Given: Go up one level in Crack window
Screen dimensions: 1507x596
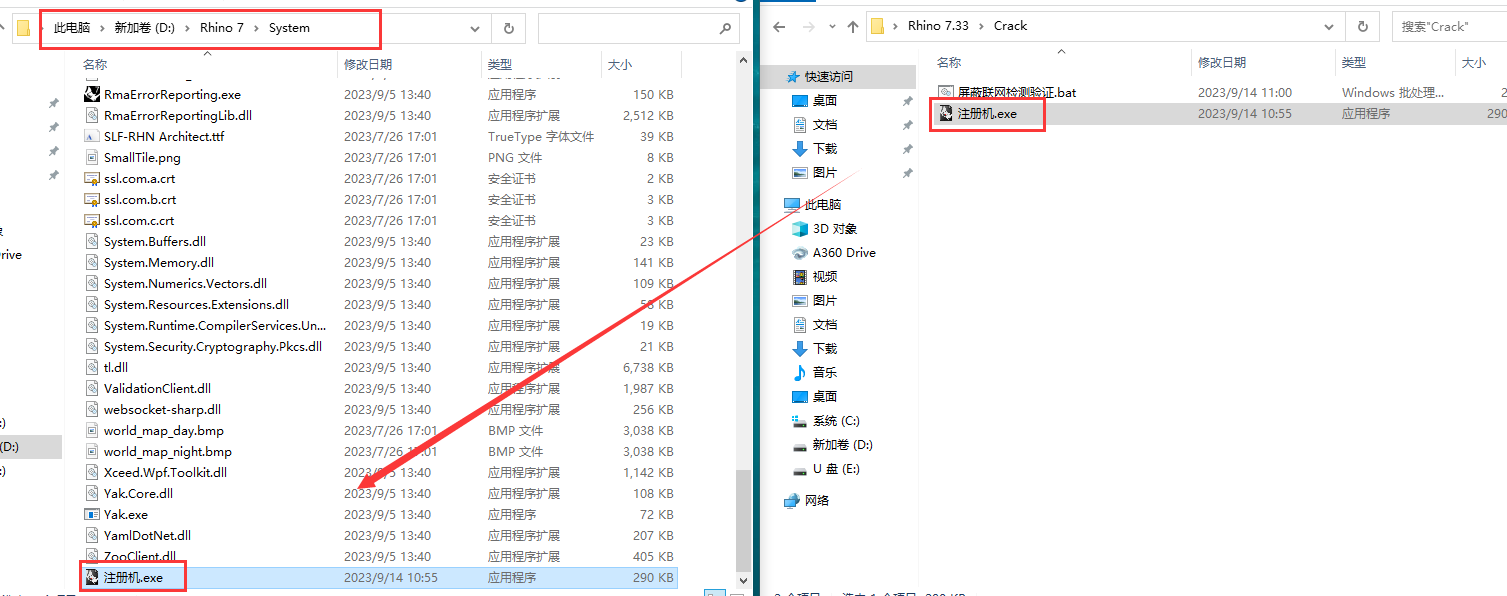Looking at the screenshot, I should click(x=852, y=27).
